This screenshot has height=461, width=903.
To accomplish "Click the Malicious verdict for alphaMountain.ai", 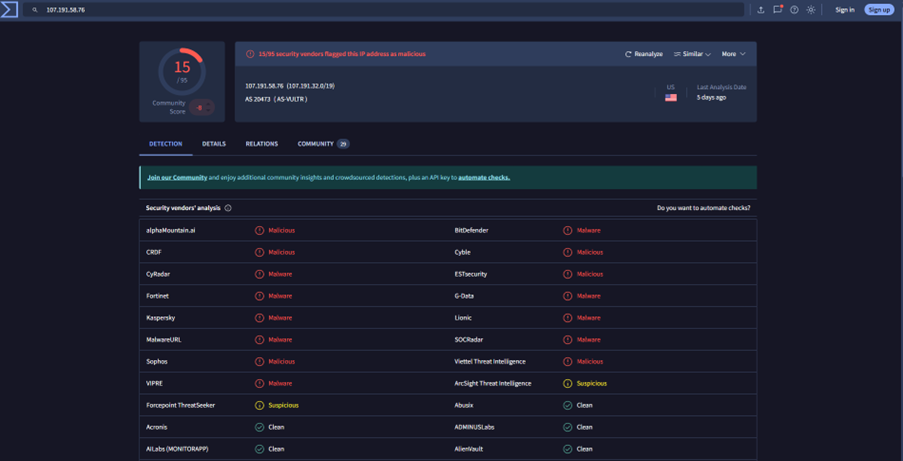I will tap(282, 230).
